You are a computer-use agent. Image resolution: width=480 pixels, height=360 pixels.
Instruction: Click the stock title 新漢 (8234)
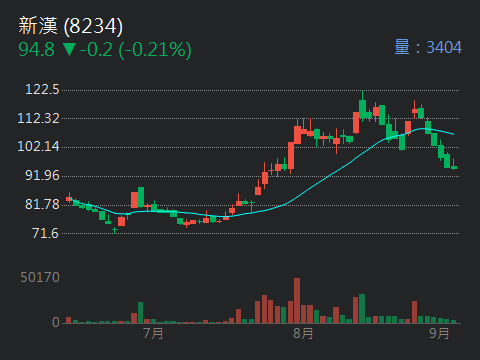pyautogui.click(x=71, y=26)
